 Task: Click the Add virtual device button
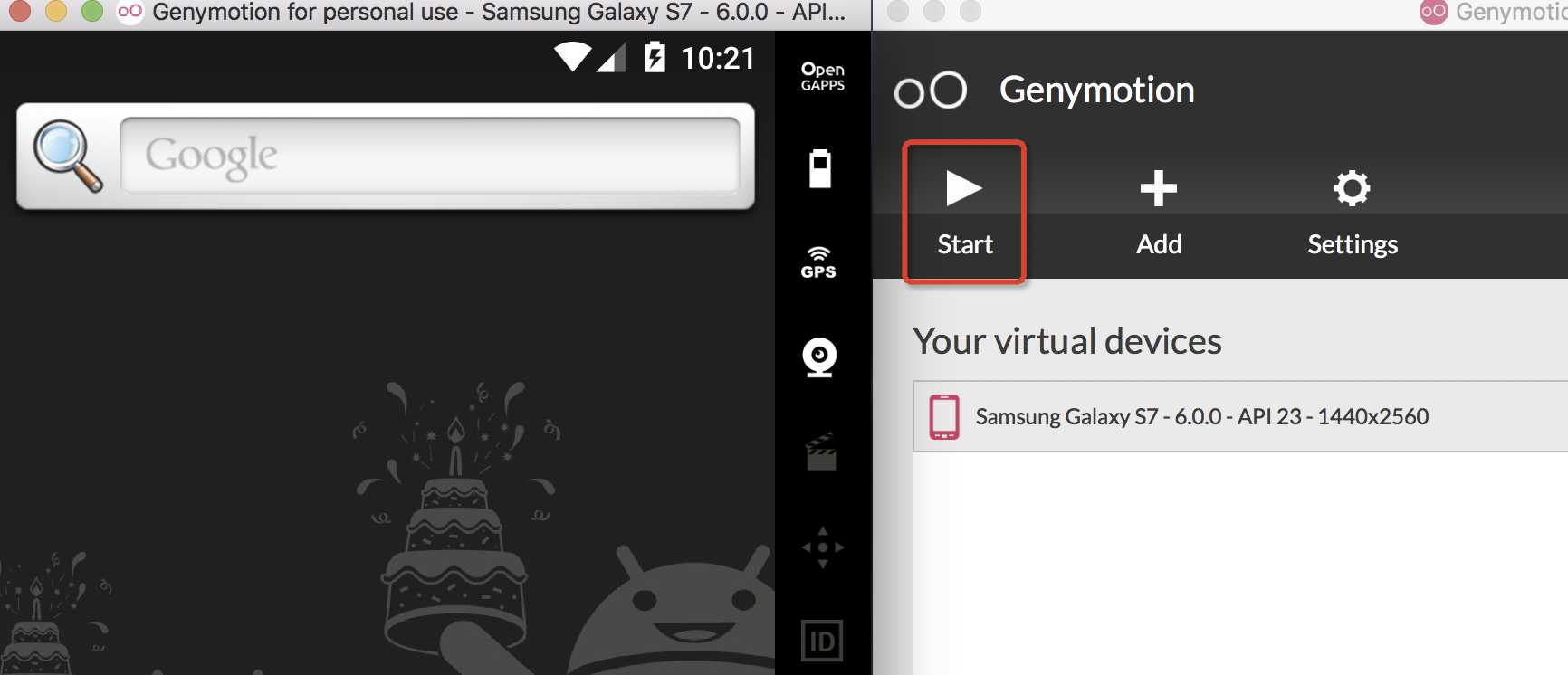1159,214
